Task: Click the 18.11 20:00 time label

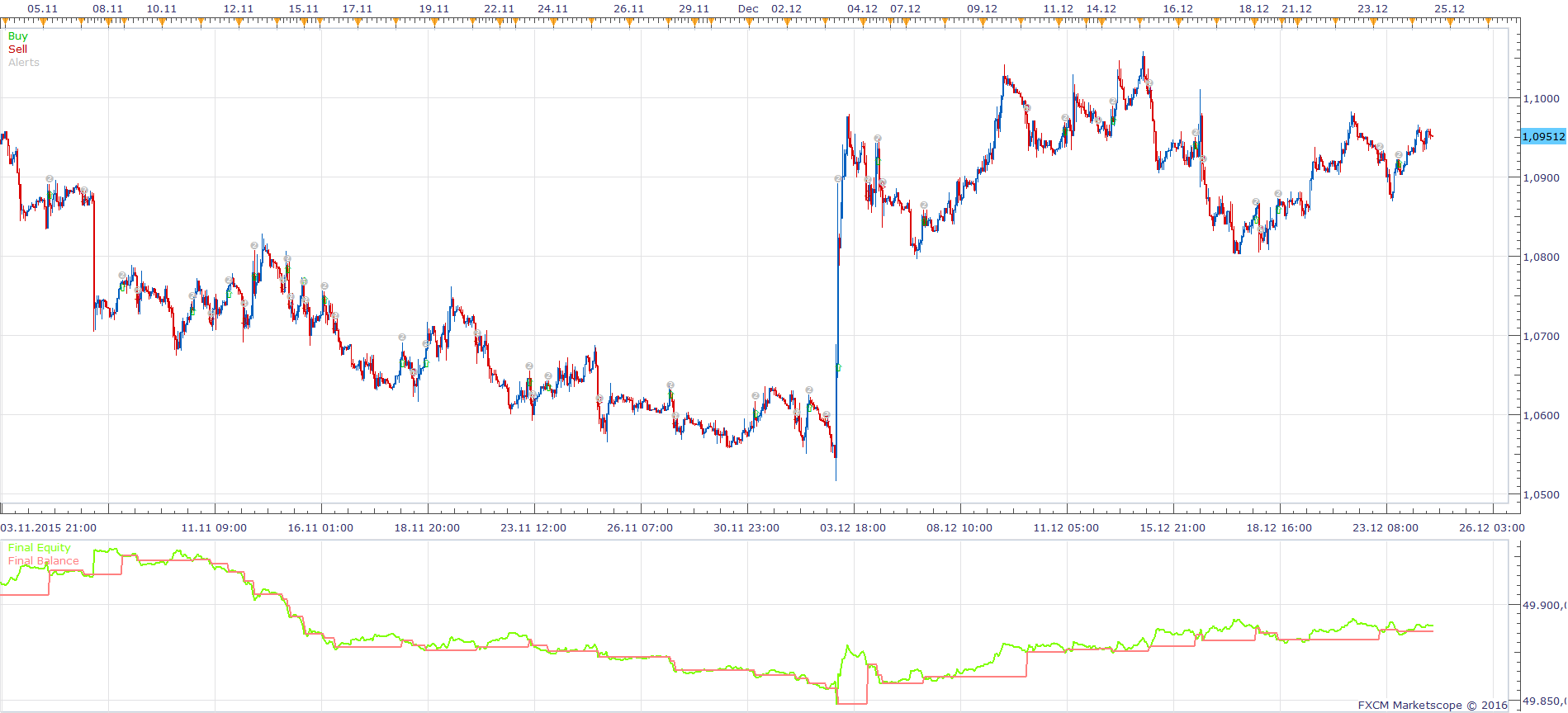Action: coord(427,528)
